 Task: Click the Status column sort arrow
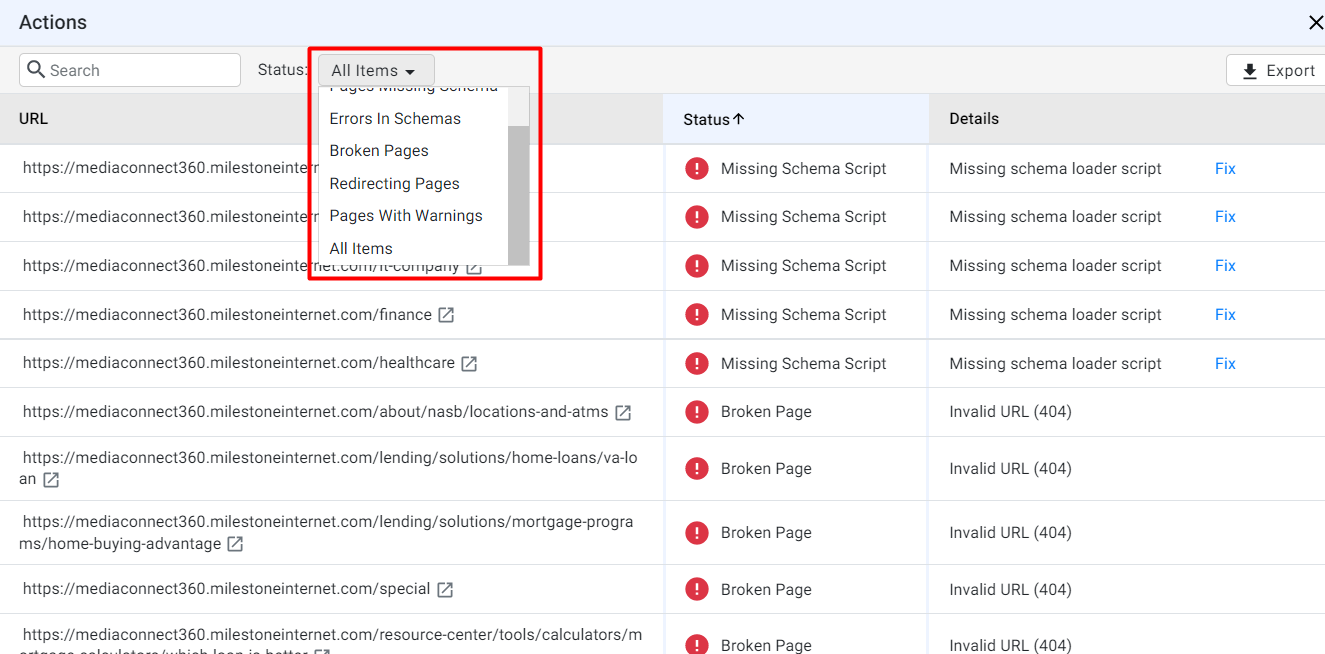(739, 118)
